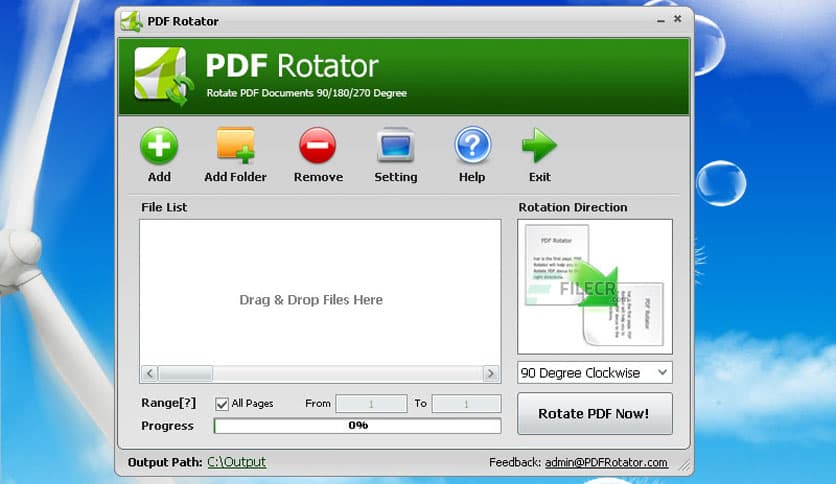Open the blue Help question icon
Image resolution: width=836 pixels, height=484 pixels.
(x=472, y=145)
